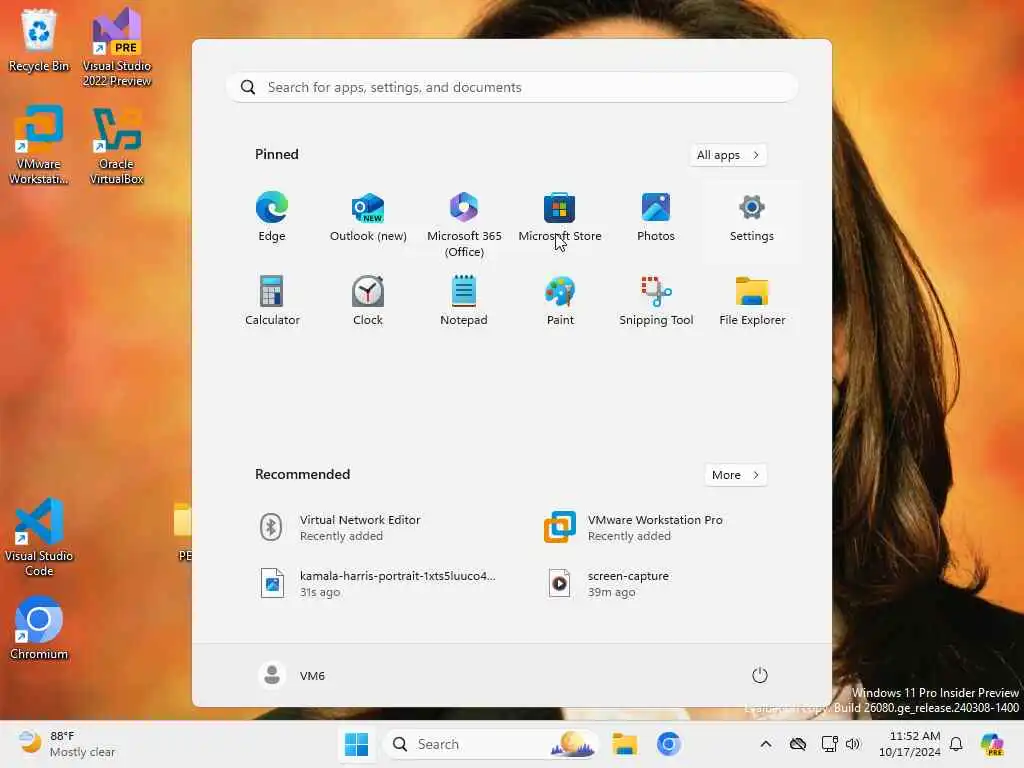Launch the Paint app

tap(560, 300)
